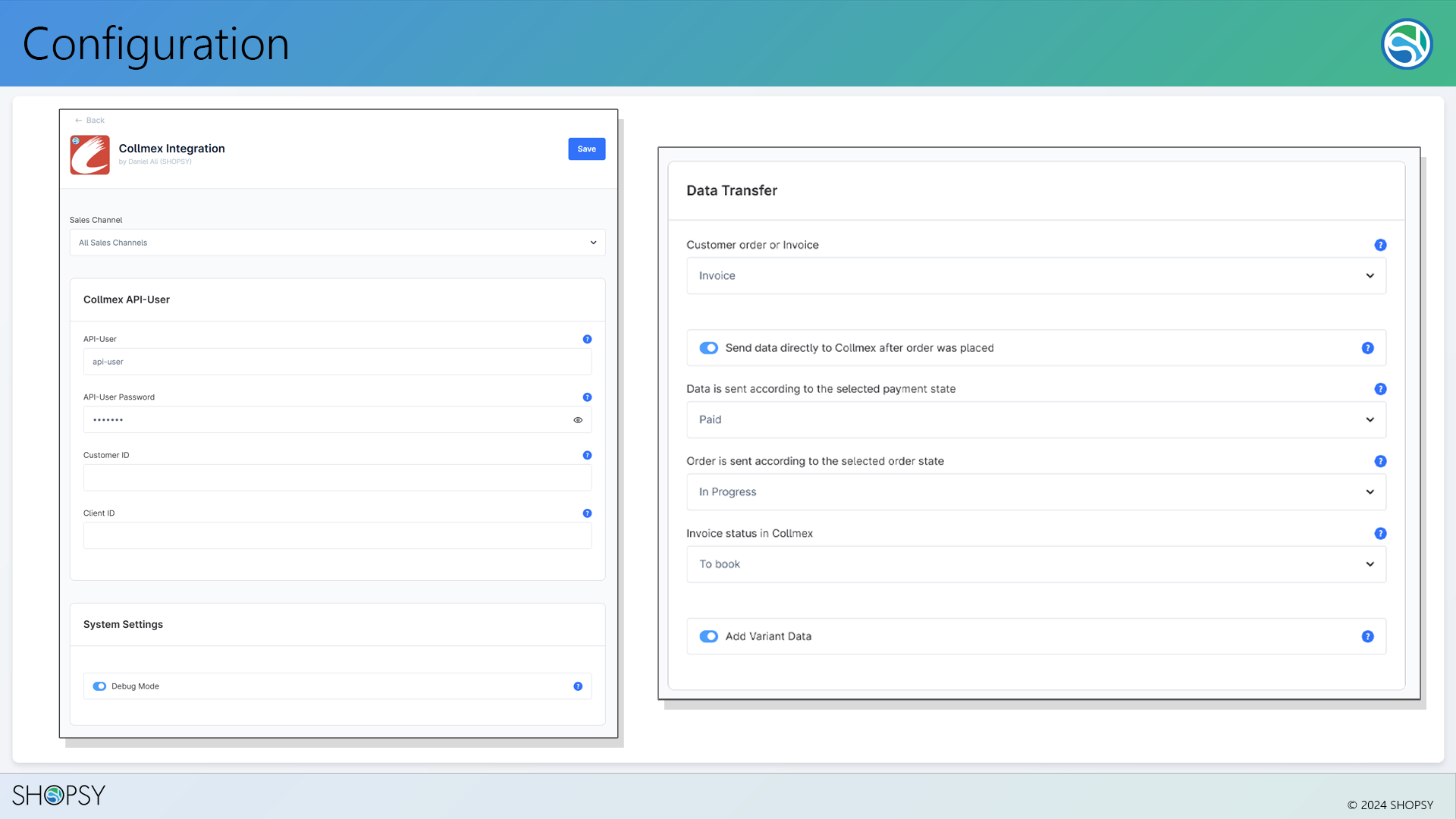
Task: Toggle the Debug Mode switch
Action: point(99,686)
